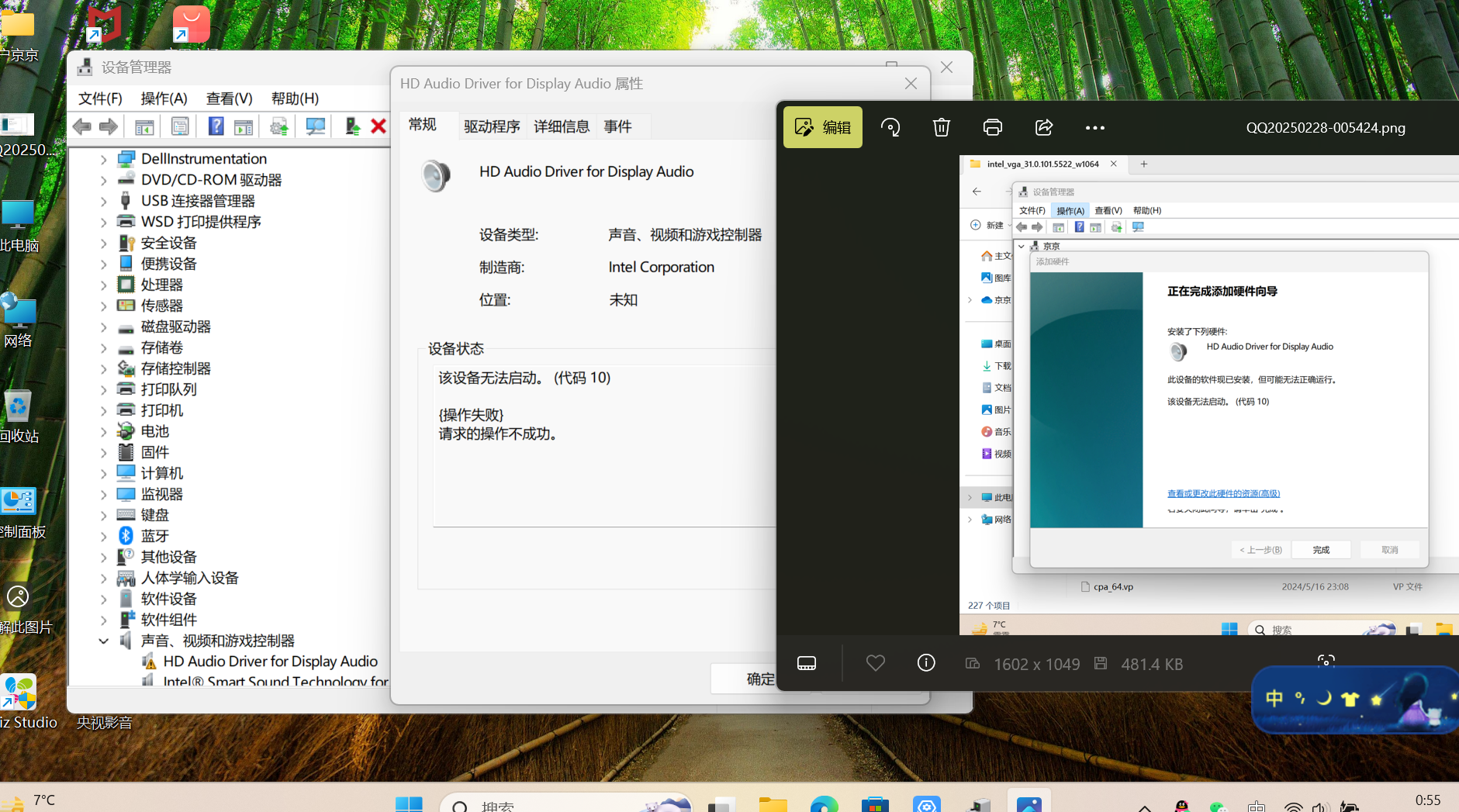Open the 操作(A) menu in Device Manager
The width and height of the screenshot is (1459, 812).
pyautogui.click(x=164, y=98)
